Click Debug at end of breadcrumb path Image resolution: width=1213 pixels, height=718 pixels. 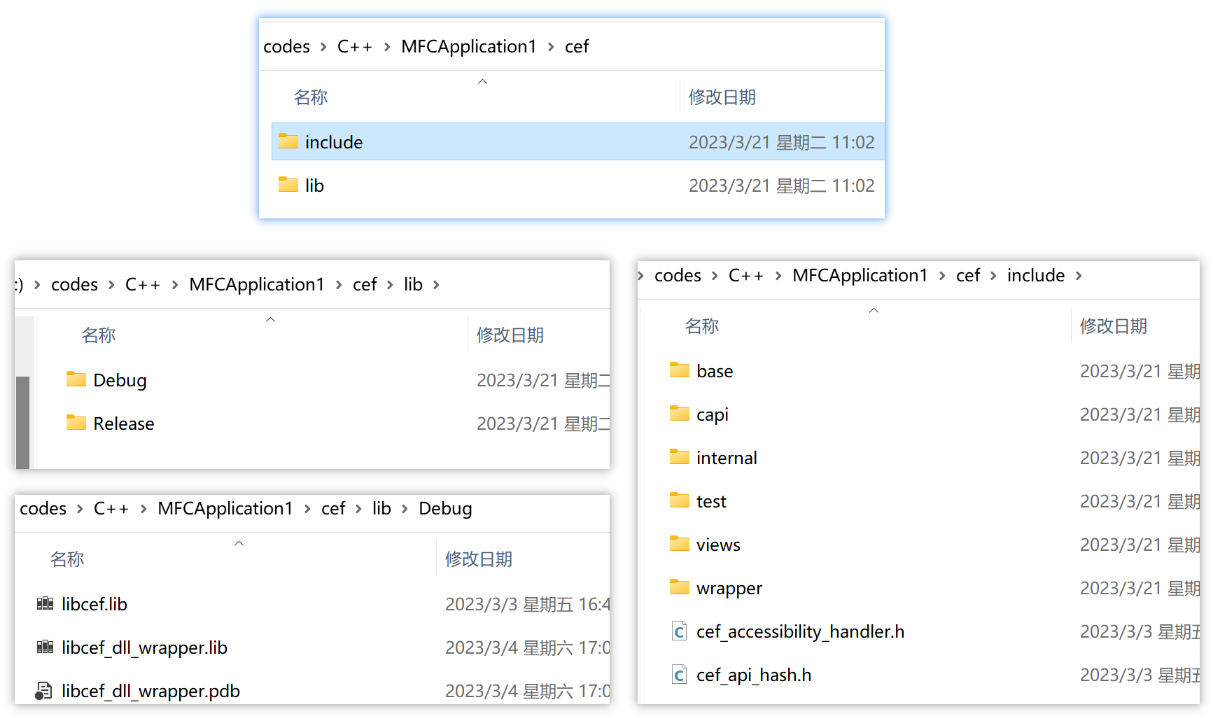445,509
